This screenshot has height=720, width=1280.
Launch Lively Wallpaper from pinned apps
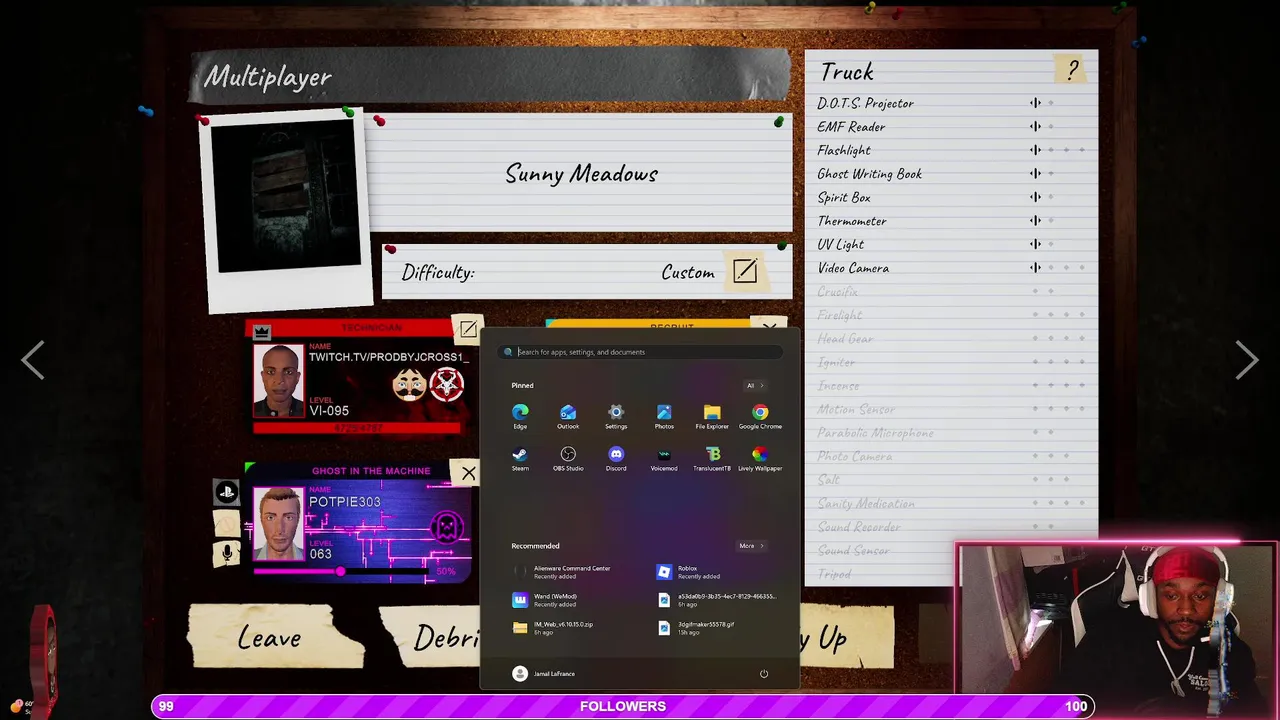(760, 459)
